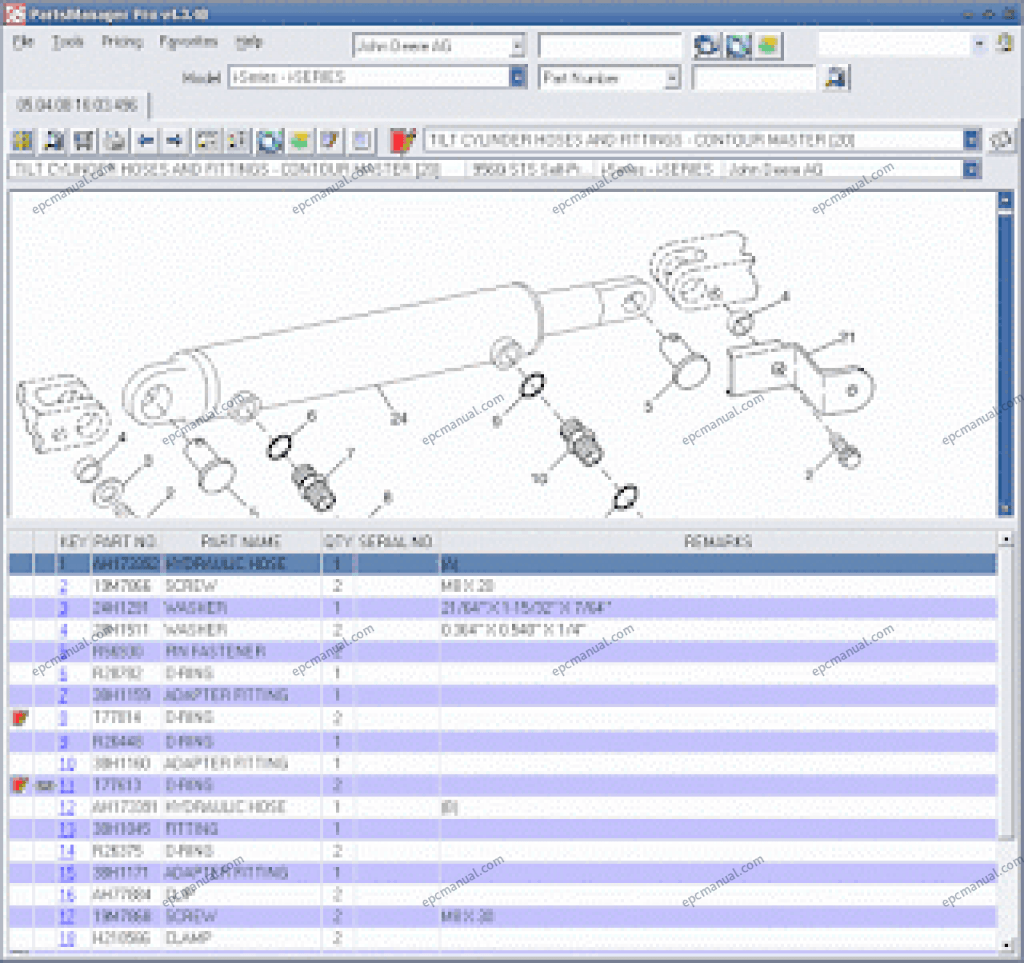Click the red bookmark icon beside the figure title
The height and width of the screenshot is (963, 1024).
pos(402,140)
